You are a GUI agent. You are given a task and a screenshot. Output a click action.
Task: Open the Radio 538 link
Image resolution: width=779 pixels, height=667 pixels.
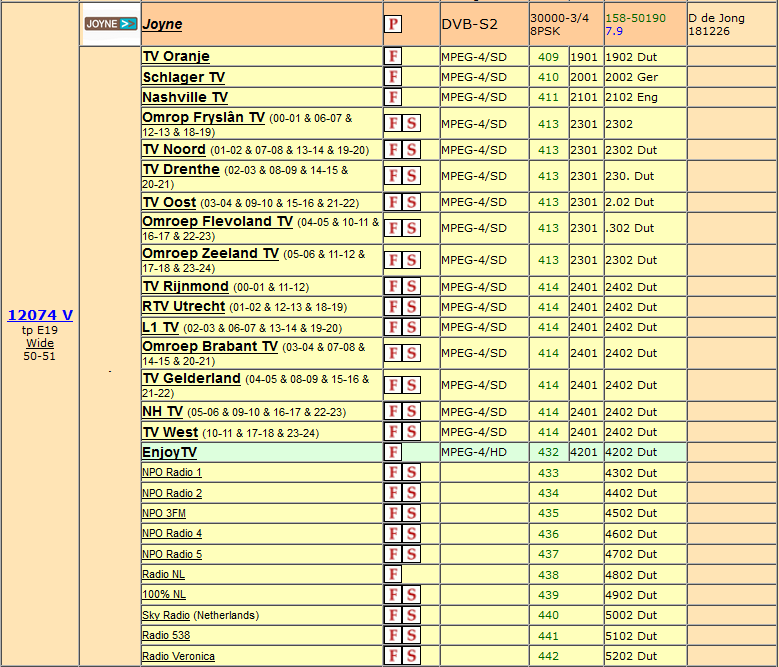(166, 635)
